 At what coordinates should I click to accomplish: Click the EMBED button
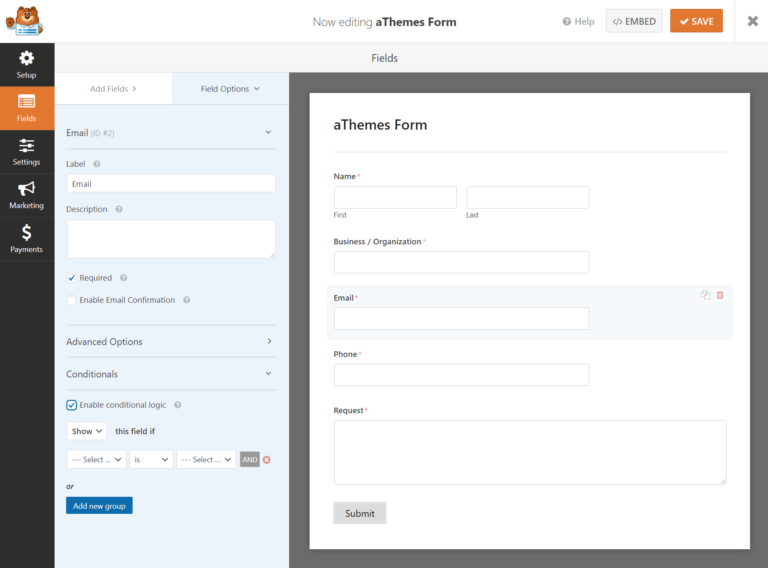(634, 21)
